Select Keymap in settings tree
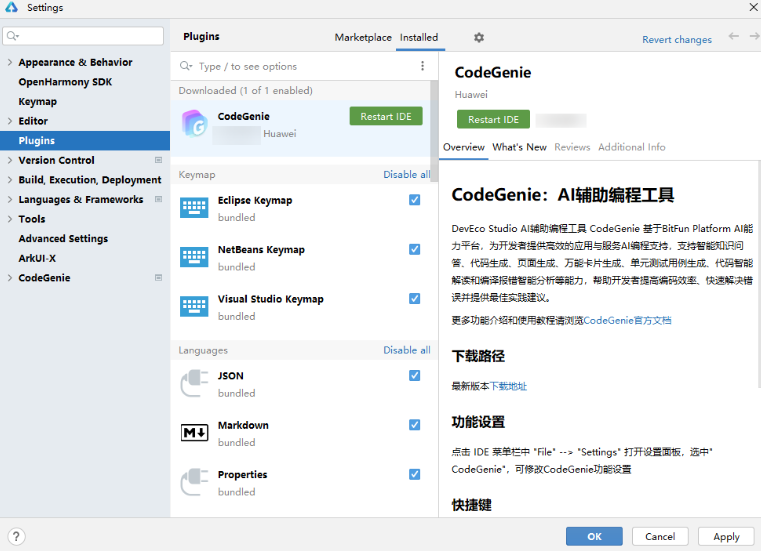 point(37,101)
